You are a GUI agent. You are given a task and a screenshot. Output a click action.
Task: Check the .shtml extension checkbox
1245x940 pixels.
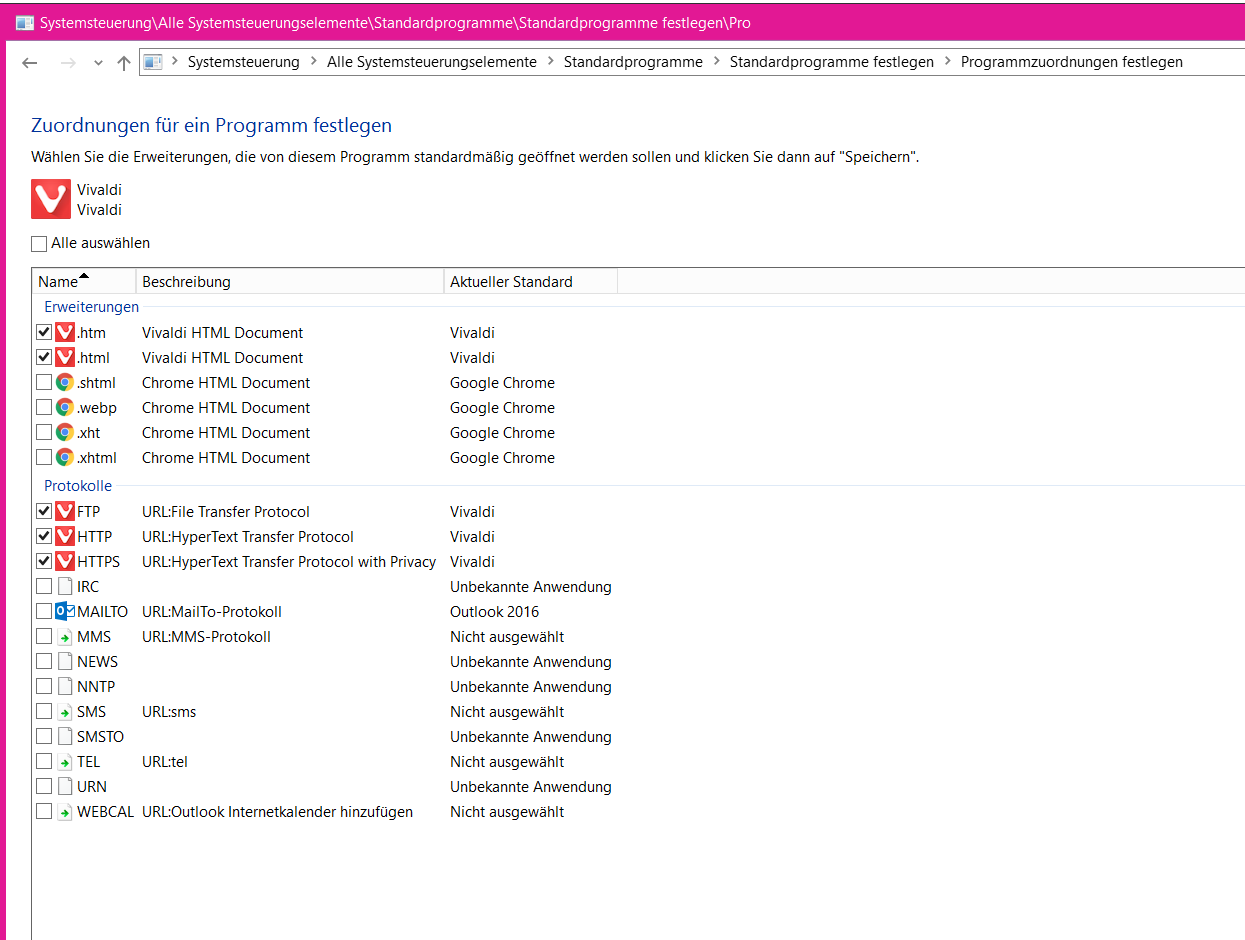[x=43, y=382]
